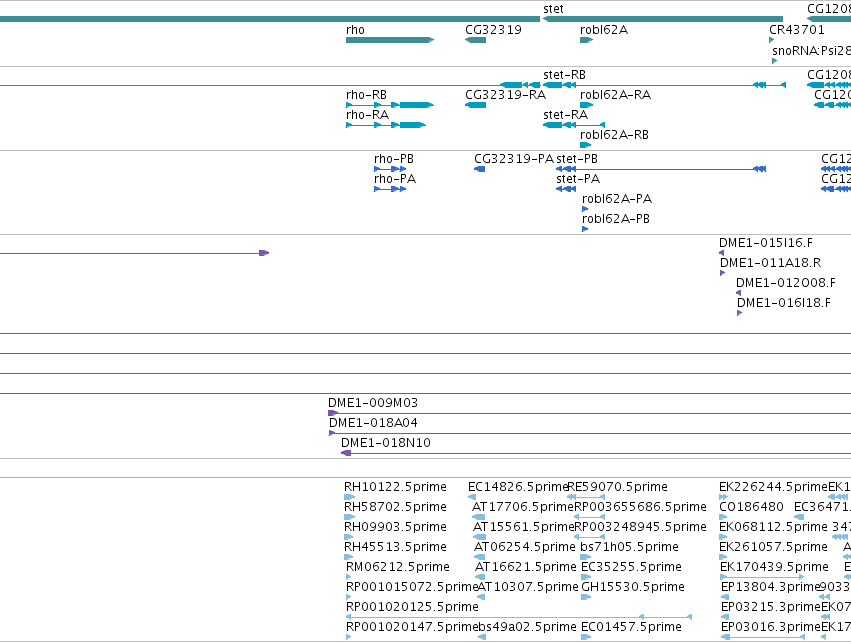Open the bs49a02.5prime EST label
The width and height of the screenshot is (851, 642).
(x=527, y=627)
